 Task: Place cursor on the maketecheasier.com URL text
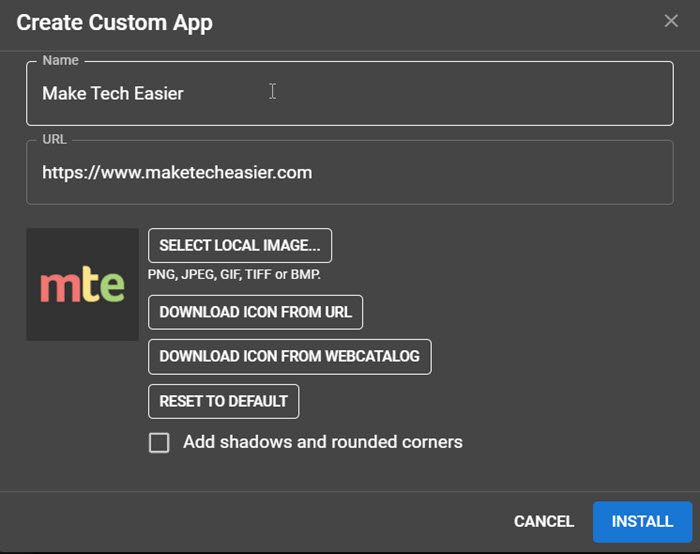click(x=177, y=173)
